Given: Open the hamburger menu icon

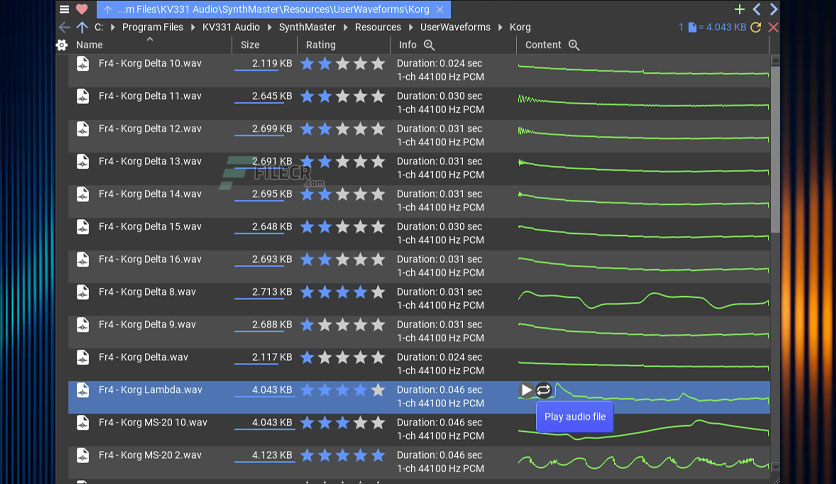Looking at the screenshot, I should 64,9.
